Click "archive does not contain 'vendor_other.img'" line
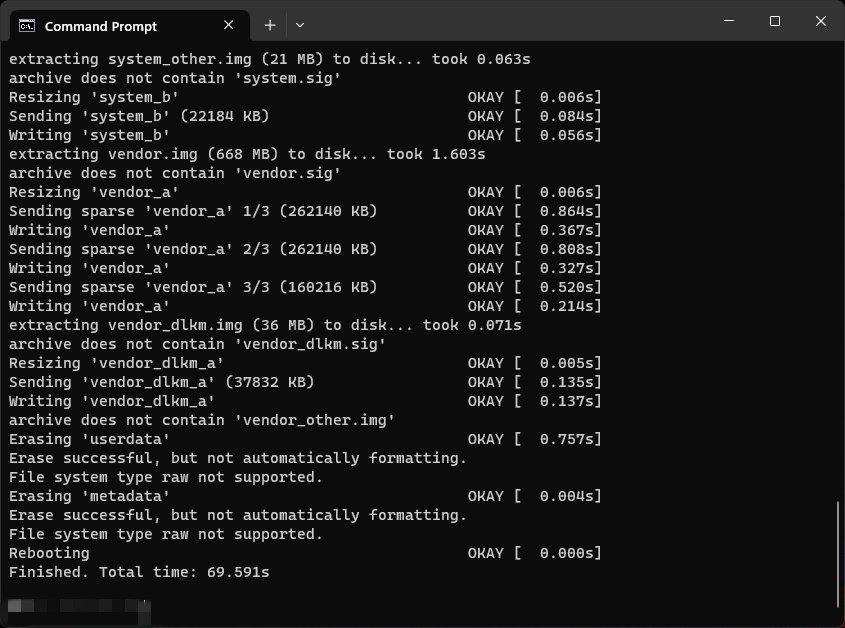 [202, 420]
